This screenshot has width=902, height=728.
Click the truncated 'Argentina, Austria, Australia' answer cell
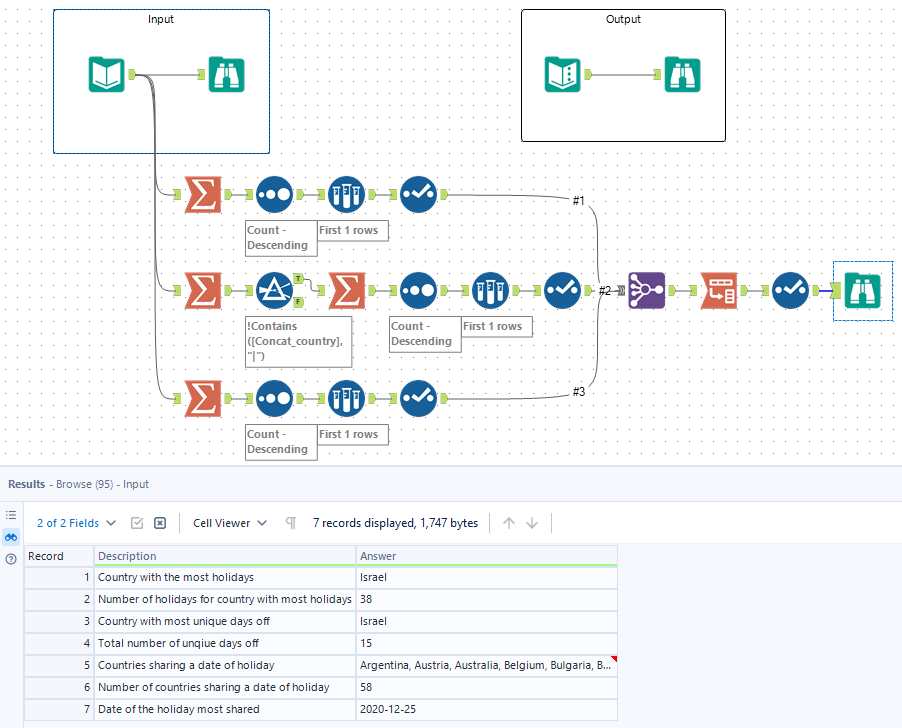pyautogui.click(x=487, y=665)
